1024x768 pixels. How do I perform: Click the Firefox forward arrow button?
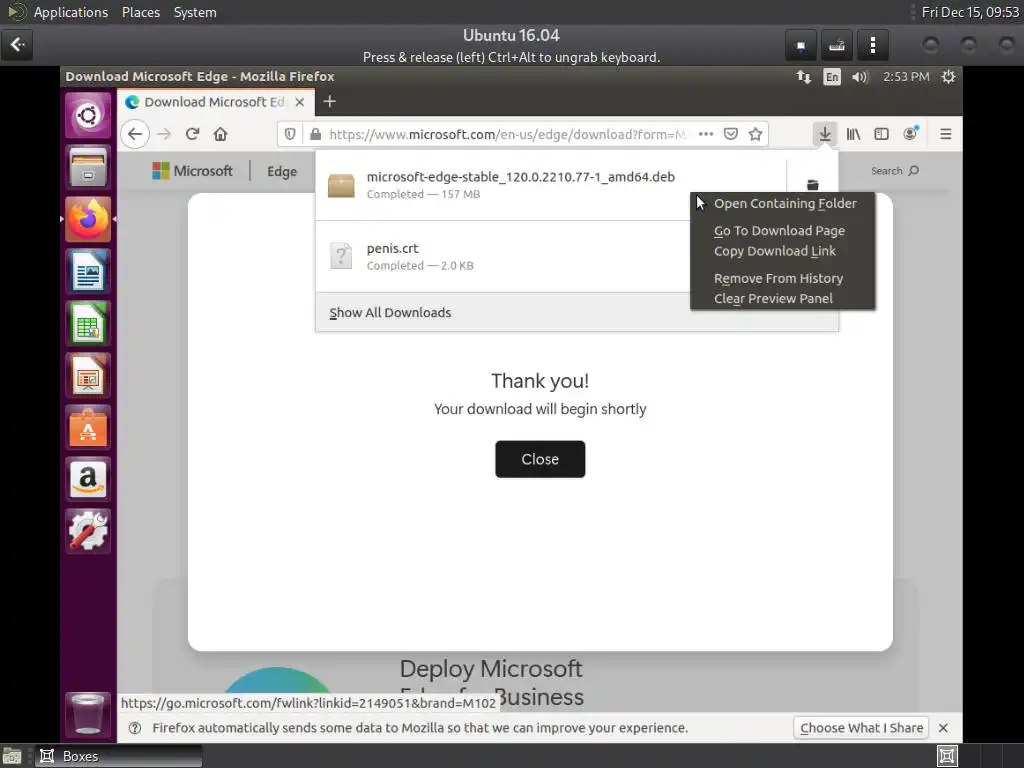pos(164,134)
